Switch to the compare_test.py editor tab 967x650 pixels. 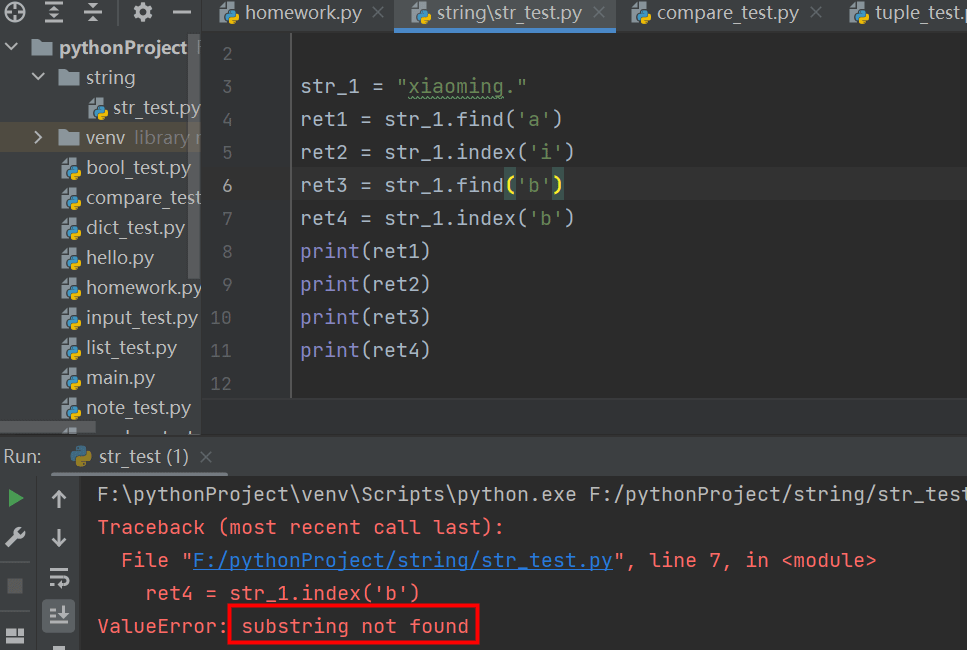point(727,14)
